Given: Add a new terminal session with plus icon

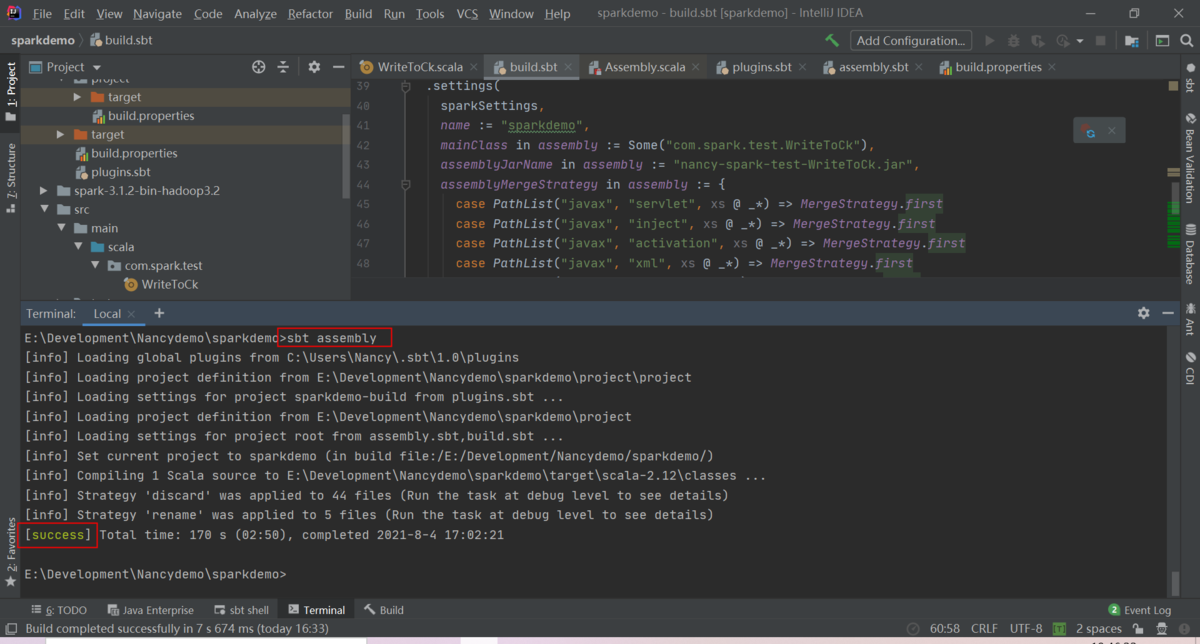Looking at the screenshot, I should (x=159, y=313).
